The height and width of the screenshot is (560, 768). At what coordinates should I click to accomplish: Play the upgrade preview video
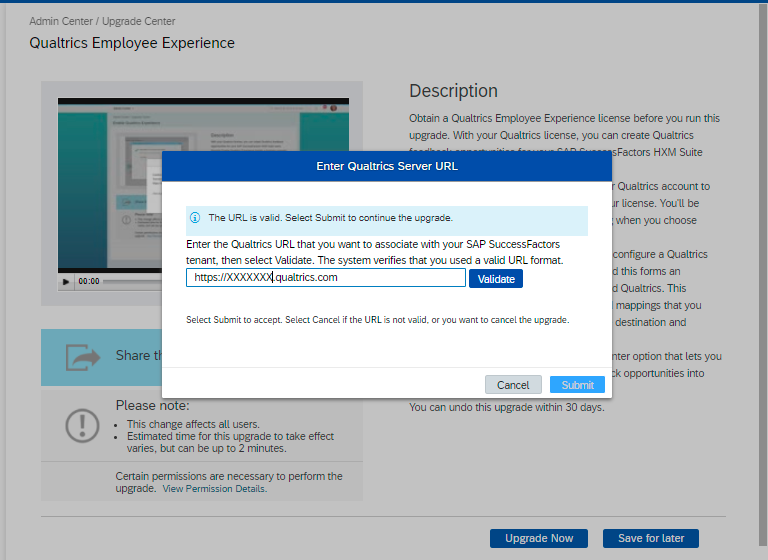point(66,281)
